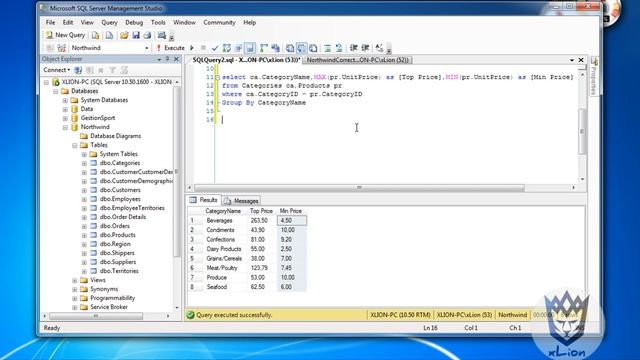Toggle Include Actual Execution Plan
This screenshot has height=360, width=640.
point(264,48)
